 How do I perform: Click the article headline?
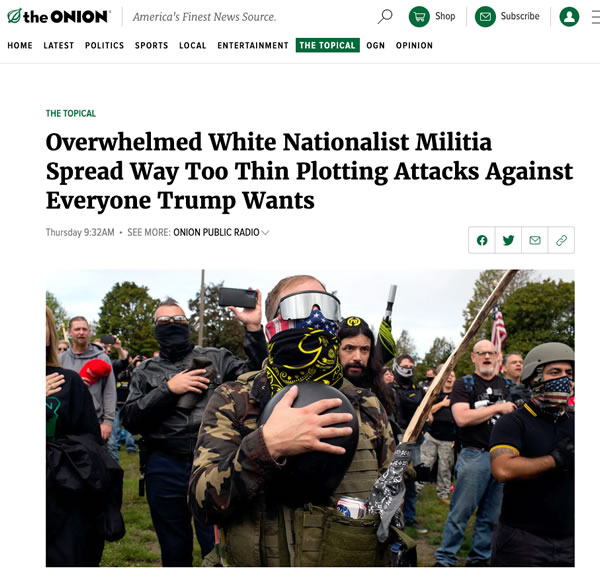pyautogui.click(x=309, y=171)
